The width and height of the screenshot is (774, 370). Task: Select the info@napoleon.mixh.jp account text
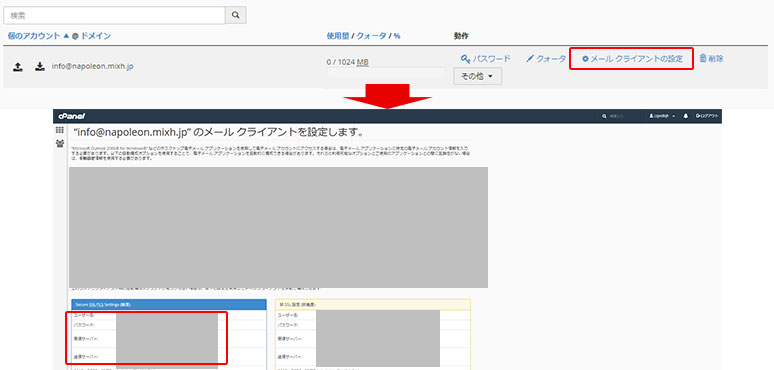coord(92,66)
